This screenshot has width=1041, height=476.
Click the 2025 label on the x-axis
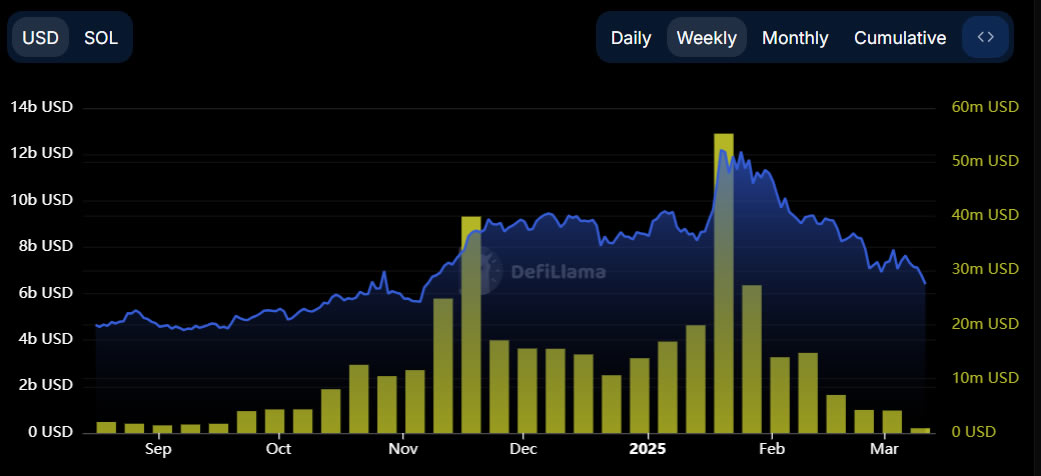click(x=650, y=449)
